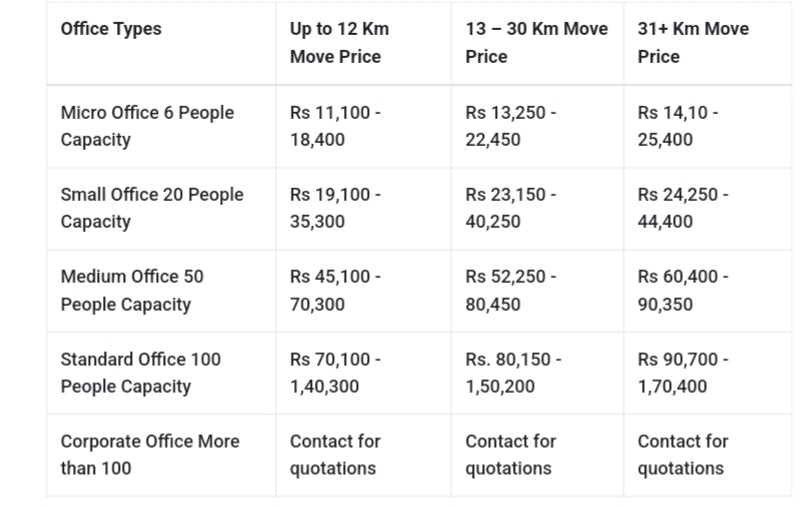Select the Small Office 20 People Capacity cell
This screenshot has height=508, width=812.
[x=152, y=208]
